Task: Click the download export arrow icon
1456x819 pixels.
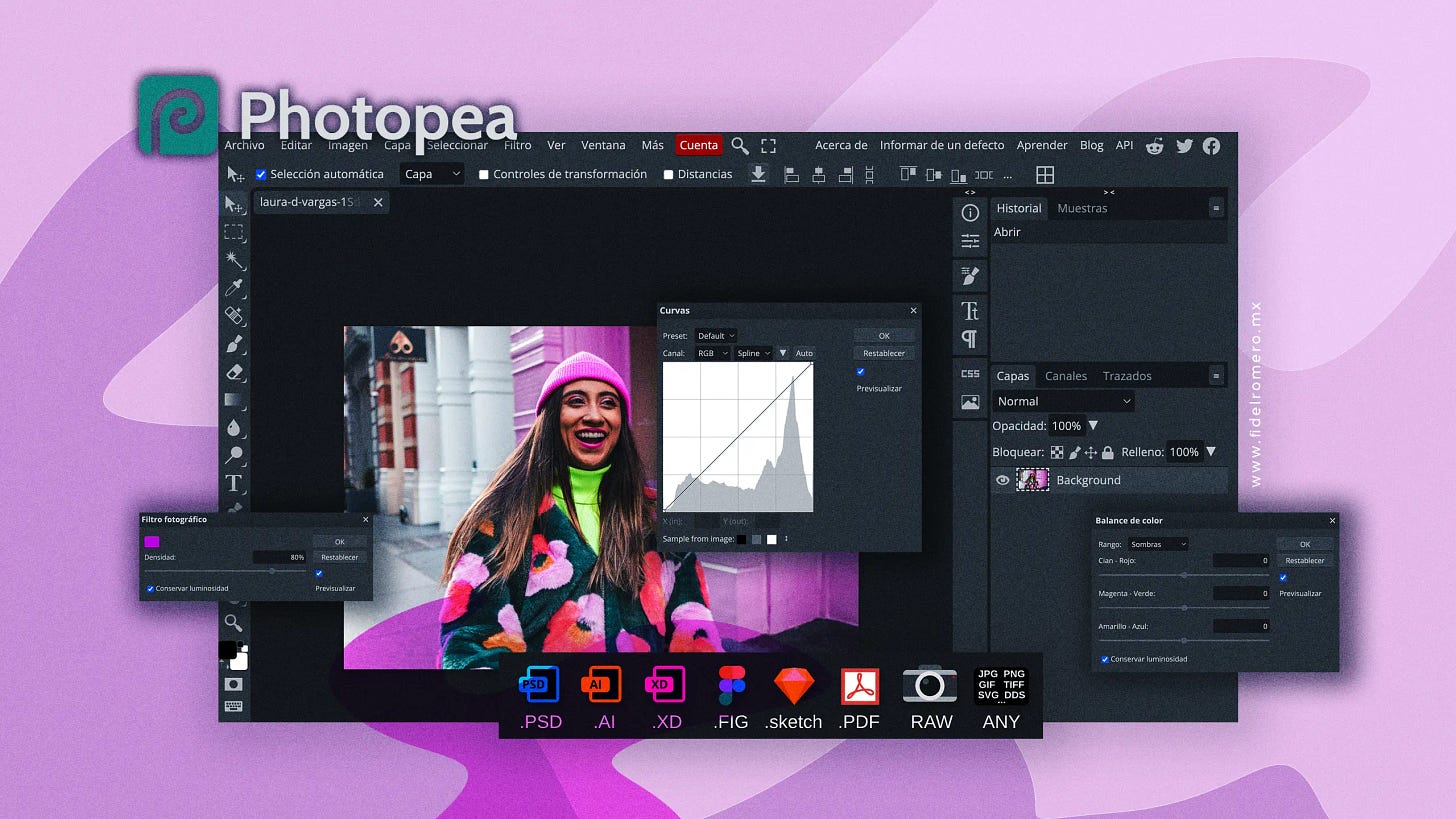Action: 758,174
